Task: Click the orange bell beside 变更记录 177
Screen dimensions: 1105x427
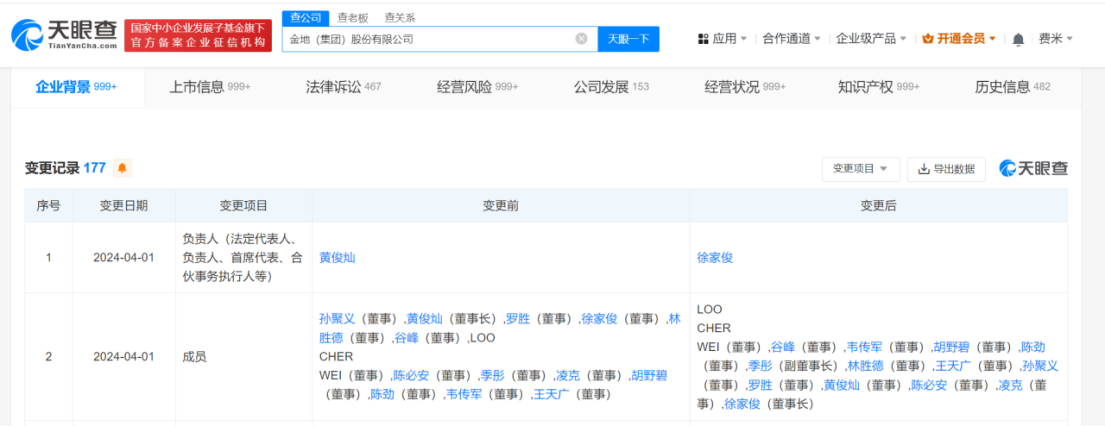Action: (x=122, y=168)
